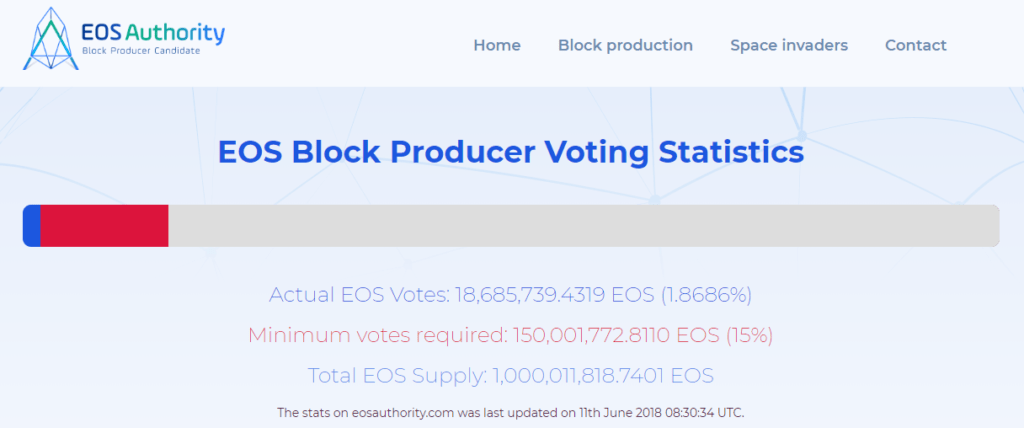Click the red minimum-required segment of progress bar
Screen dimensions: 1024x428
click(x=104, y=225)
